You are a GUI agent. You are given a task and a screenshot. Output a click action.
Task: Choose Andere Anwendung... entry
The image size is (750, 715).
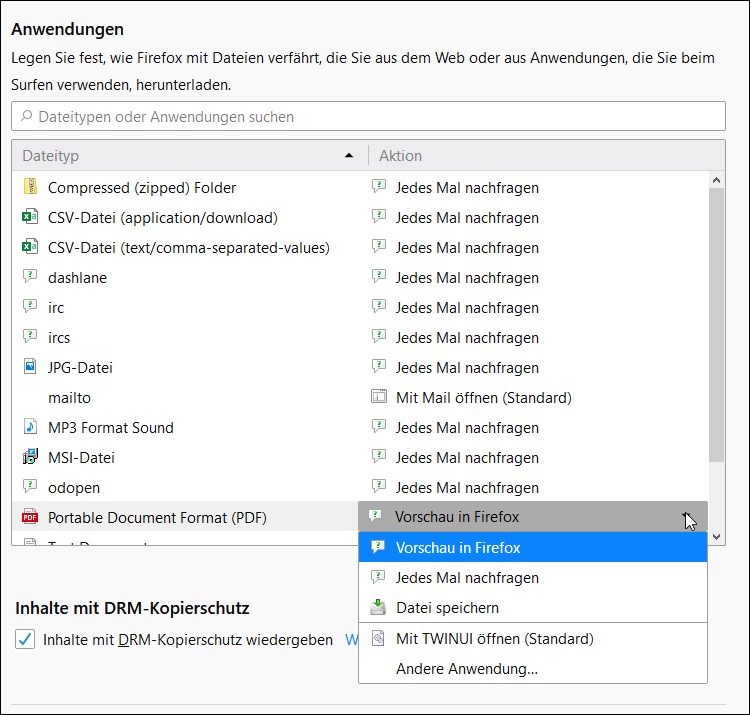point(533,668)
